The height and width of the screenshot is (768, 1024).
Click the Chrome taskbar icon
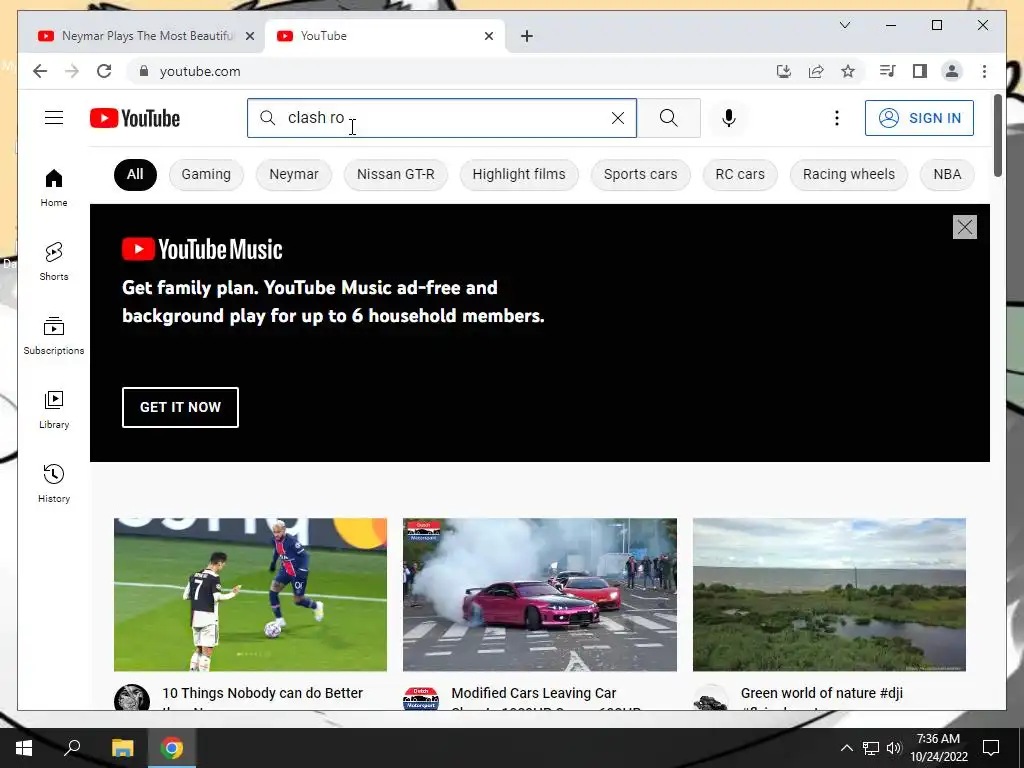(x=172, y=748)
